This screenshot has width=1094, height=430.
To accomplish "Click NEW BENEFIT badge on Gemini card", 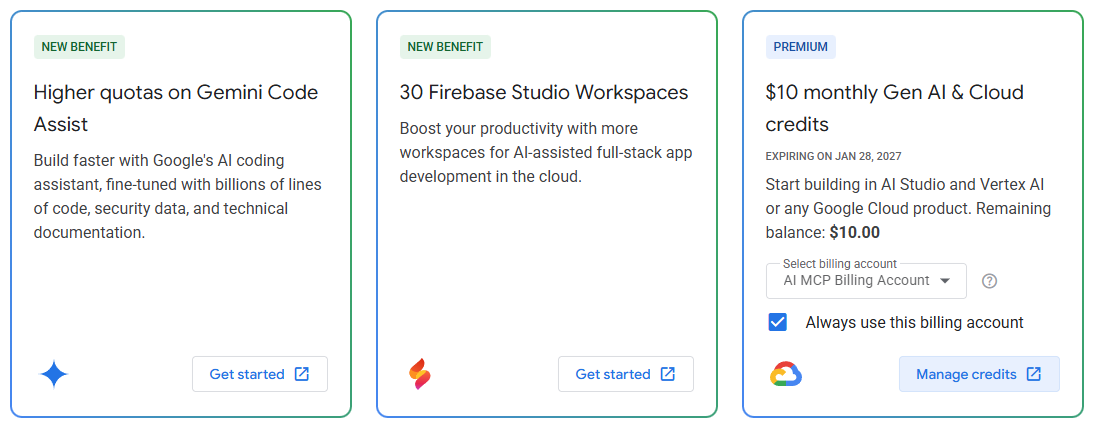I will tap(79, 46).
